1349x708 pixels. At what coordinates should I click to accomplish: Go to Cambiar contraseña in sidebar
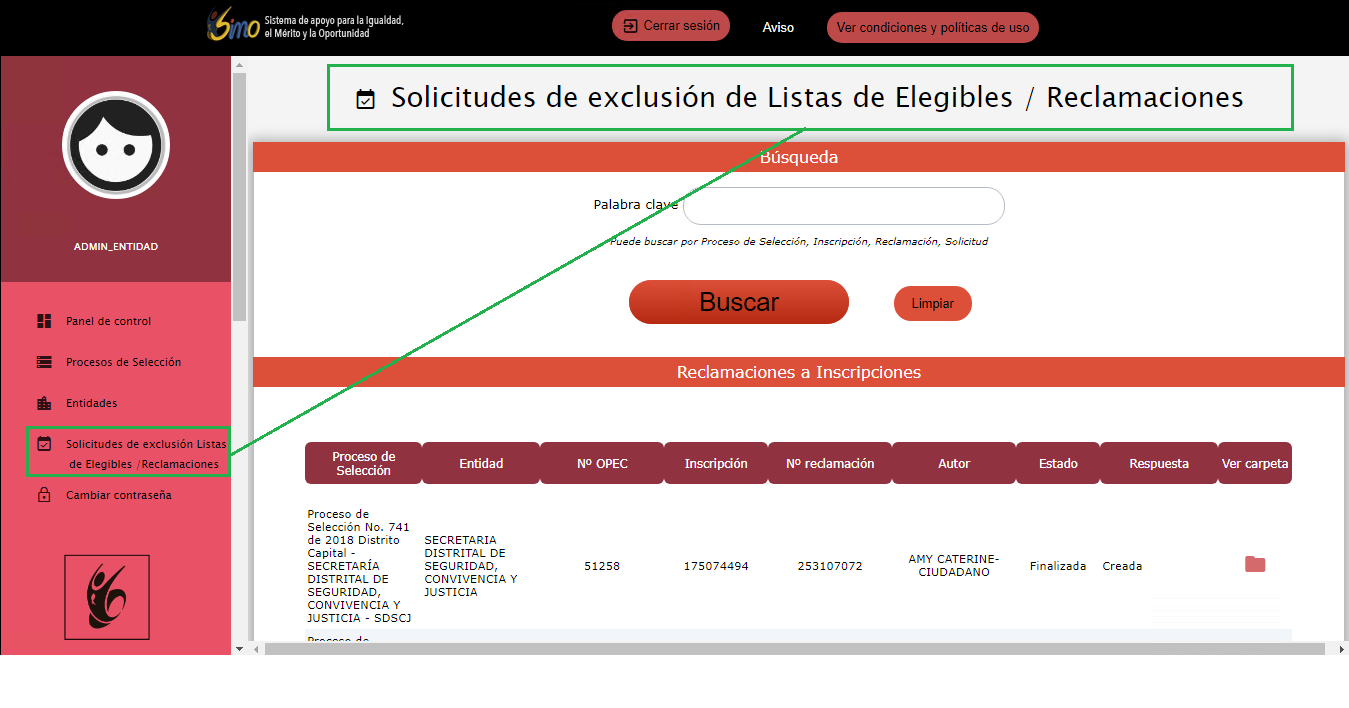118,495
